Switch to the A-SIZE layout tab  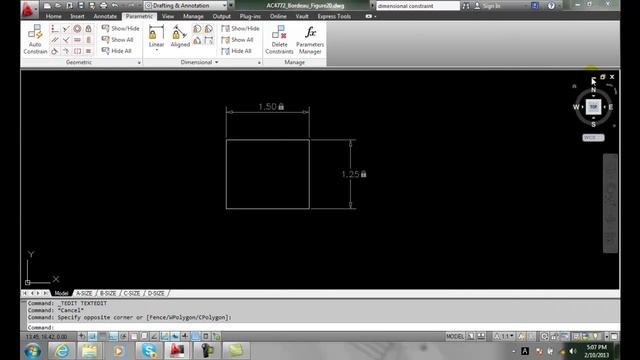pyautogui.click(x=84, y=293)
